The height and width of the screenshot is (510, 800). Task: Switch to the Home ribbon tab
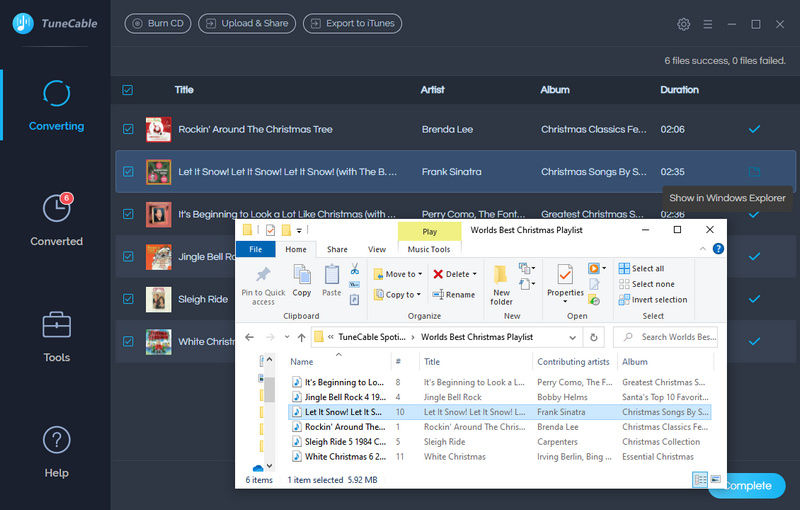296,249
